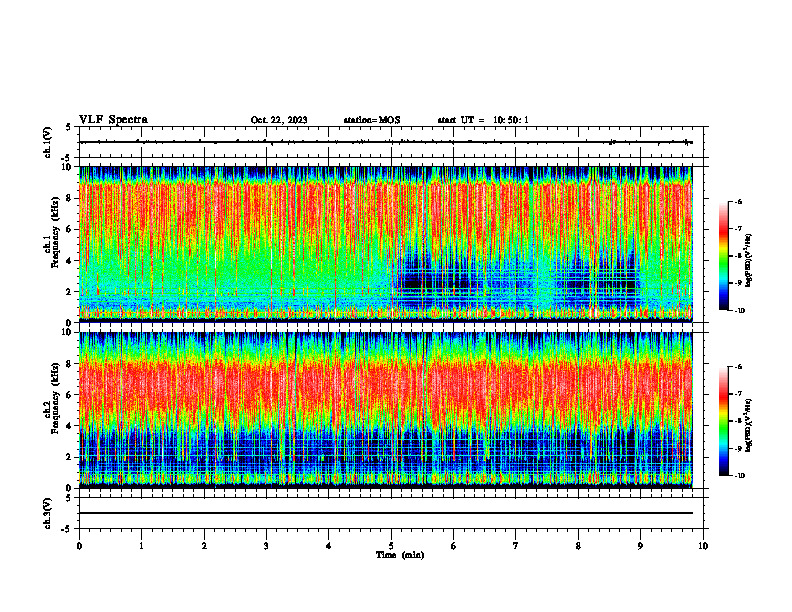The width and height of the screenshot is (792, 612).
Task: Click the "-6" tick on ch.1 color bar
Action: (739, 201)
